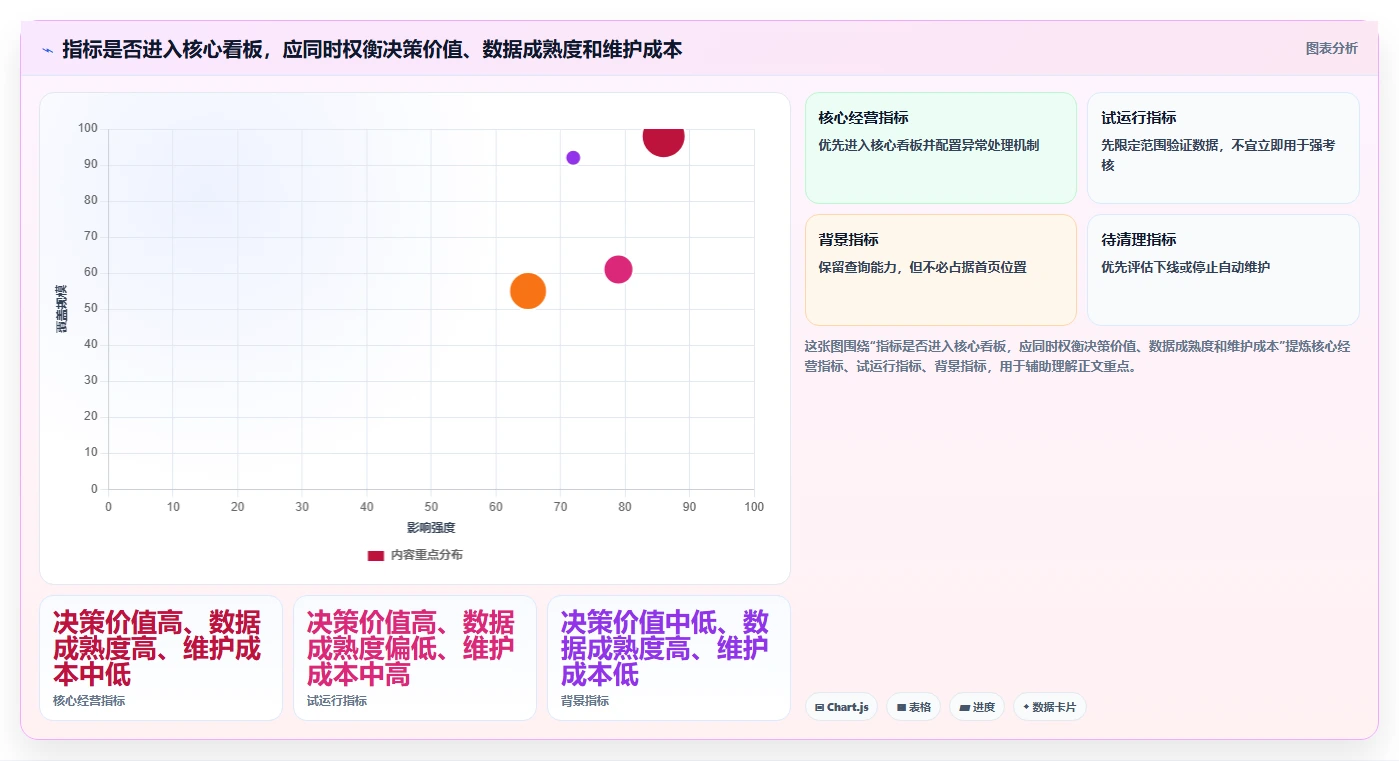Image resolution: width=1399 pixels, height=761 pixels.
Task: Click the Chart.js chip icon
Action: [x=820, y=707]
